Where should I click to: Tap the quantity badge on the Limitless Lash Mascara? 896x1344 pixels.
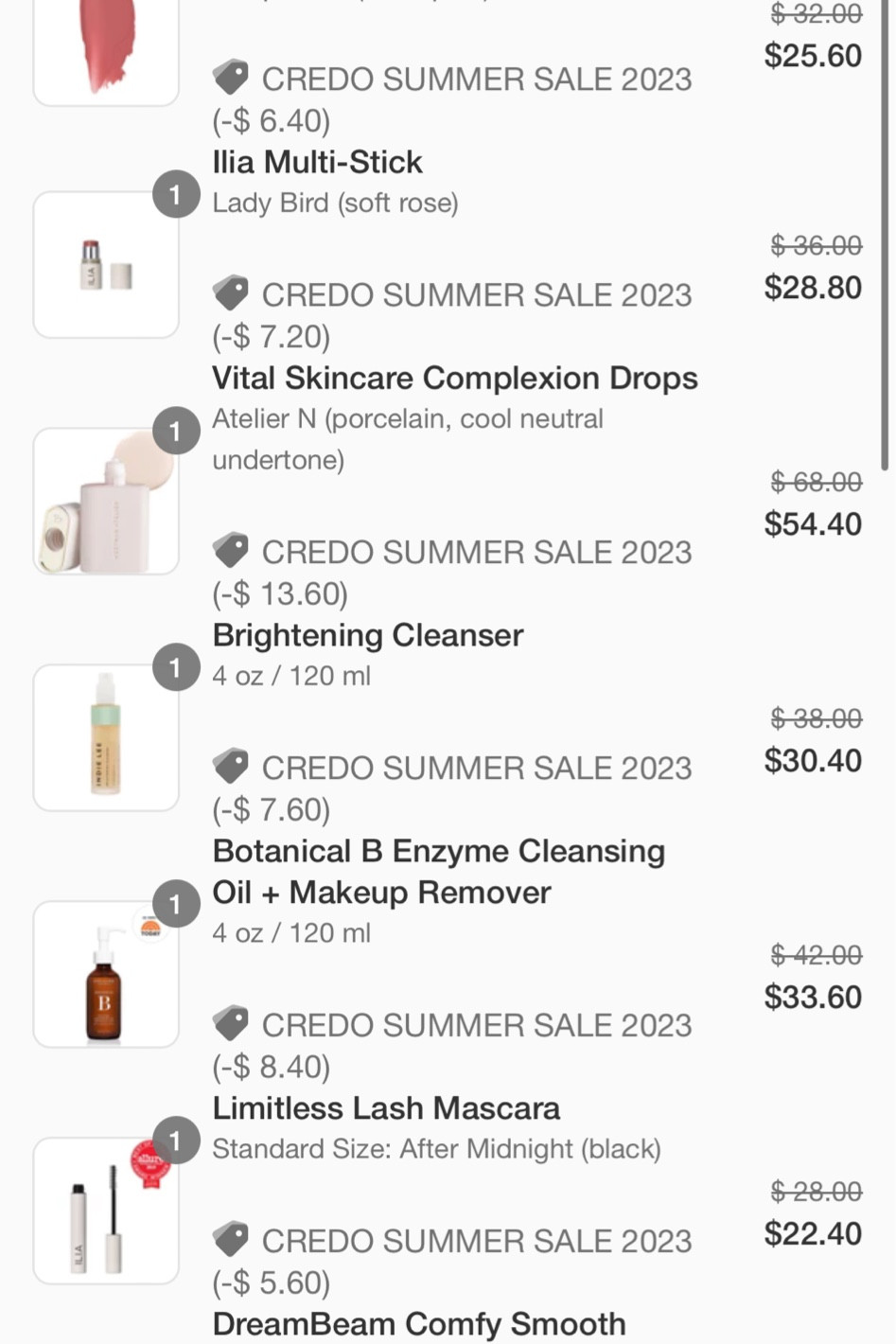pos(175,1141)
